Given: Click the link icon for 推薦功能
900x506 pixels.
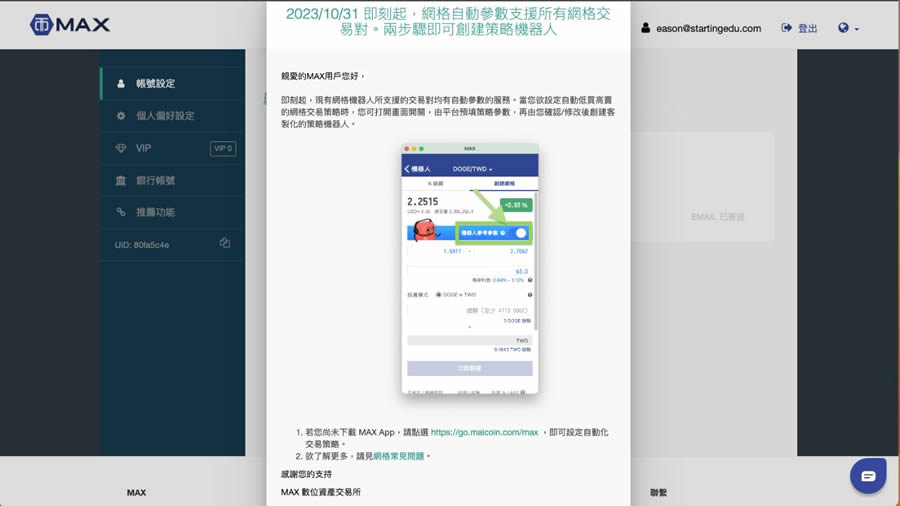Looking at the screenshot, I should (121, 212).
